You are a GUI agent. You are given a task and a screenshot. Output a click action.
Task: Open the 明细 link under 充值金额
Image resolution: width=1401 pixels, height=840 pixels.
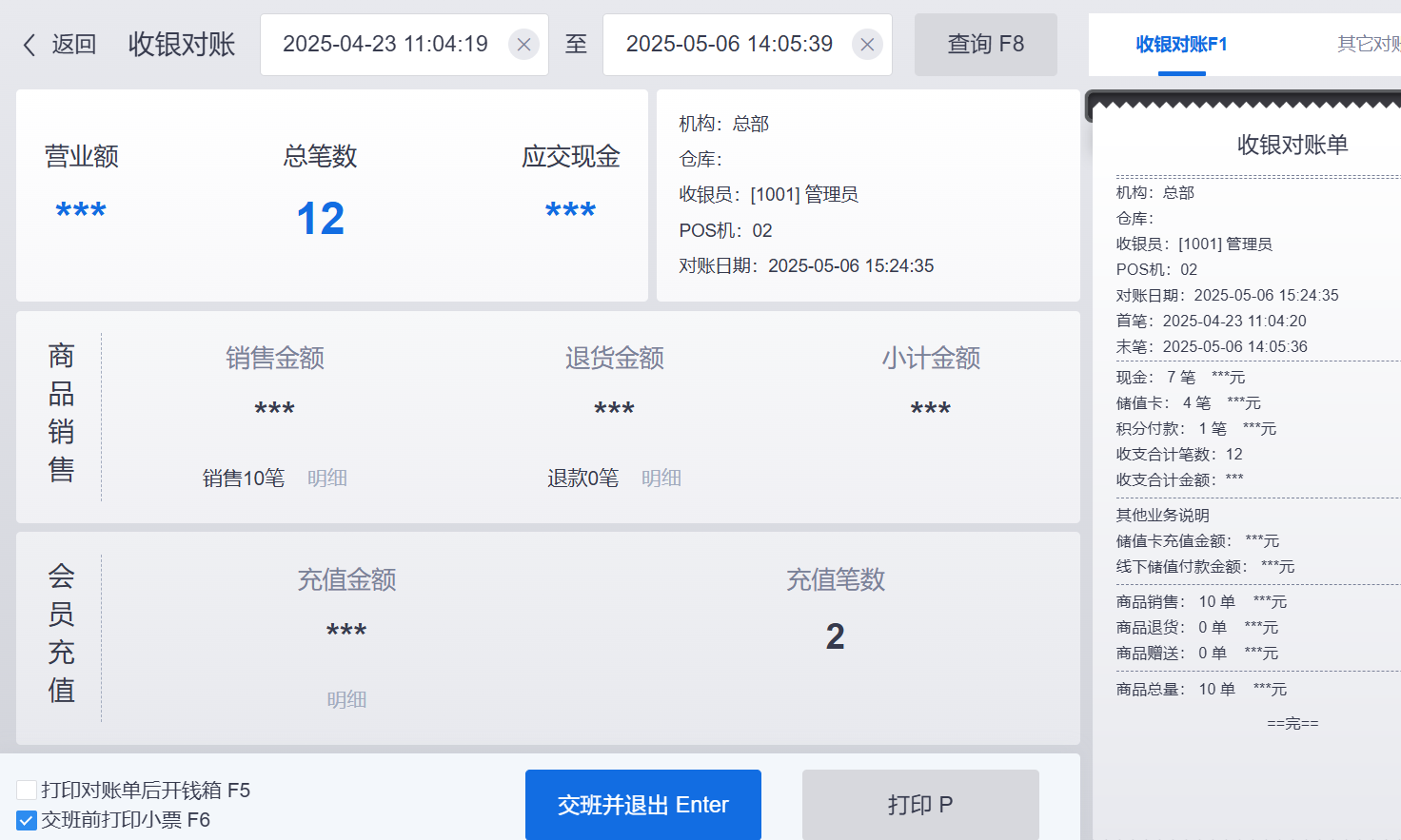point(346,700)
